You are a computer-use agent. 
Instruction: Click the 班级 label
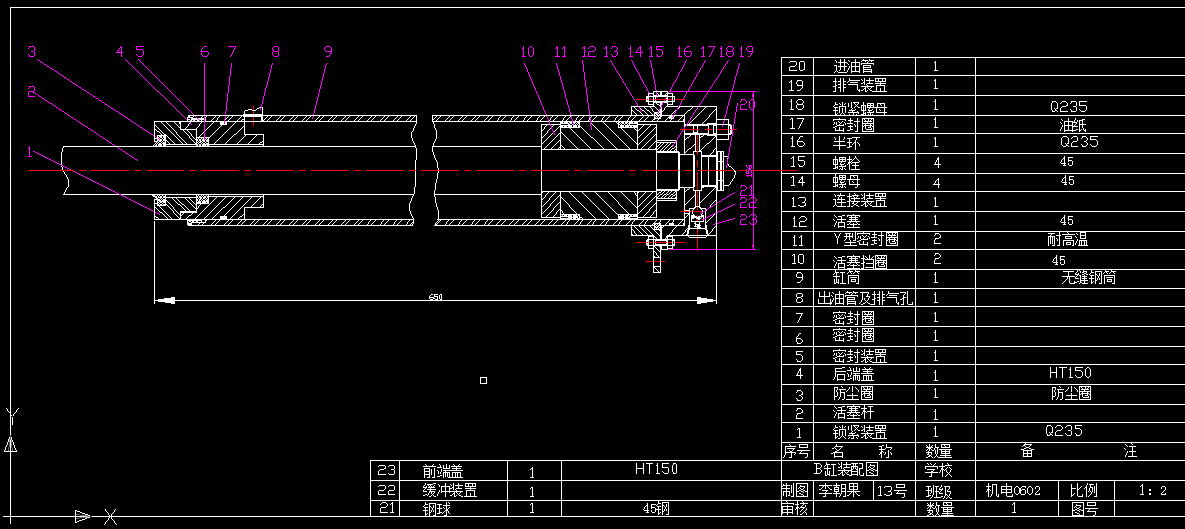[939, 492]
